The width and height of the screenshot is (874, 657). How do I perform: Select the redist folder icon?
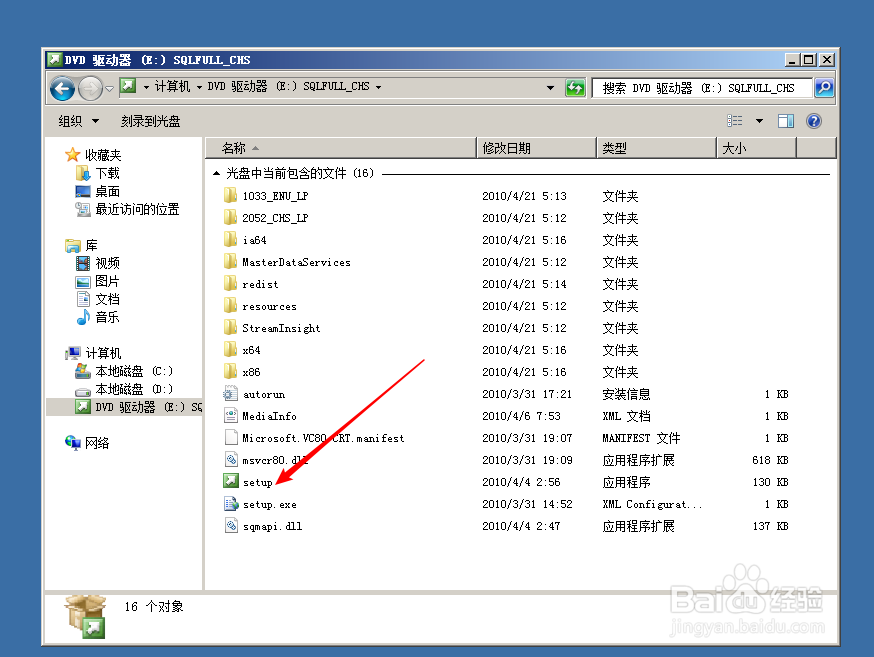230,284
